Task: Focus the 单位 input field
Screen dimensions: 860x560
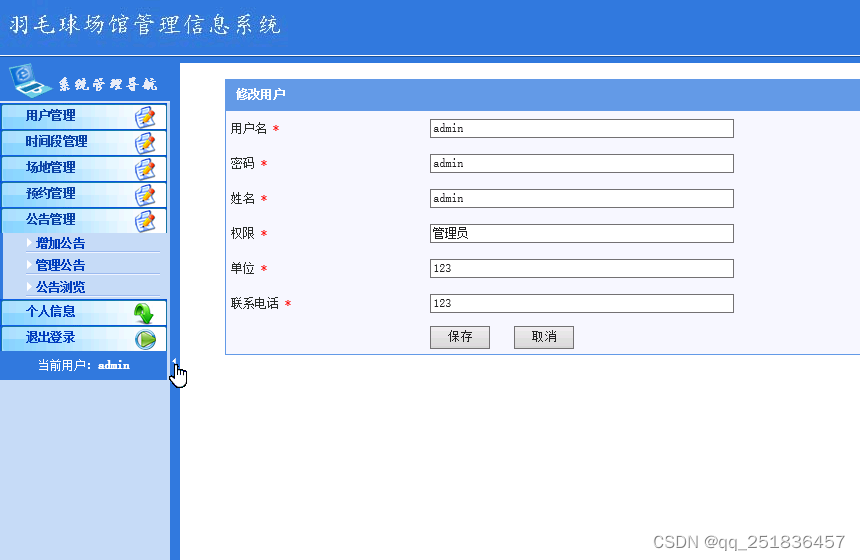Action: click(581, 268)
